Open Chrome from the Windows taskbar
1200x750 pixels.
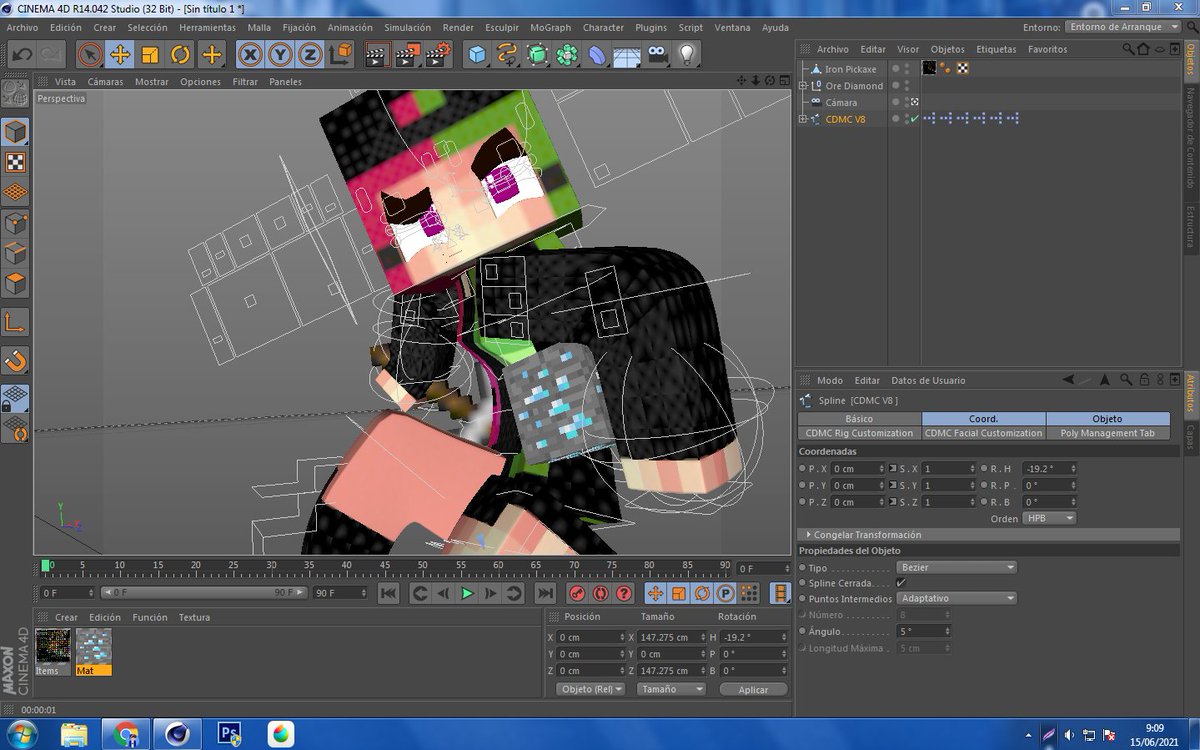126,733
